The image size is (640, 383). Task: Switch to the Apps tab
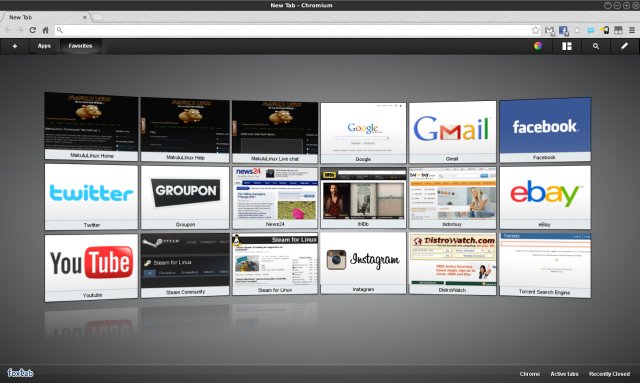pyautogui.click(x=44, y=46)
